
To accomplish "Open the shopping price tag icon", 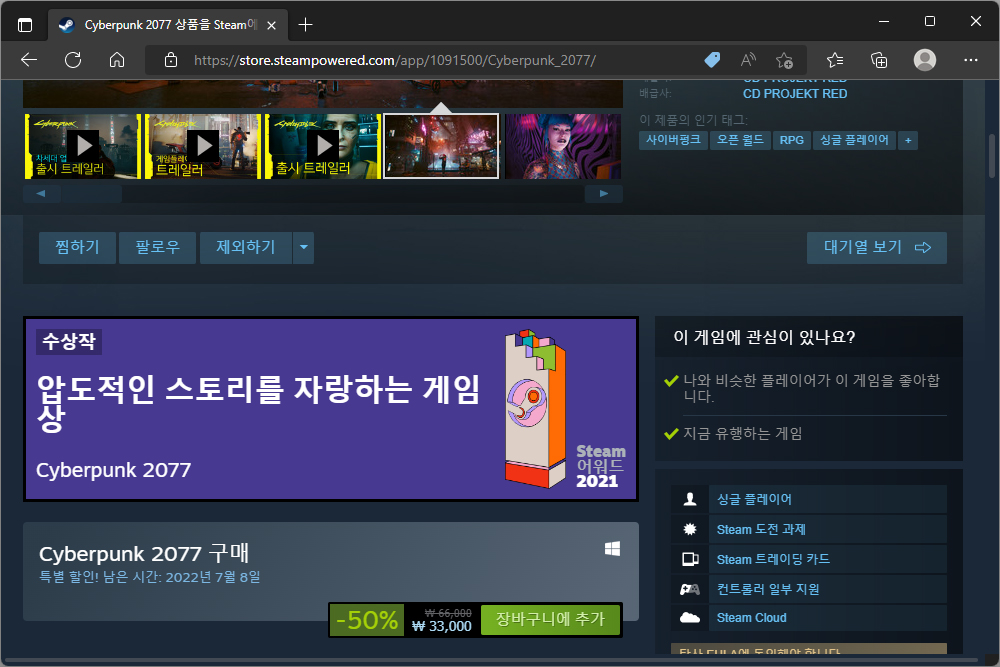I will [712, 60].
